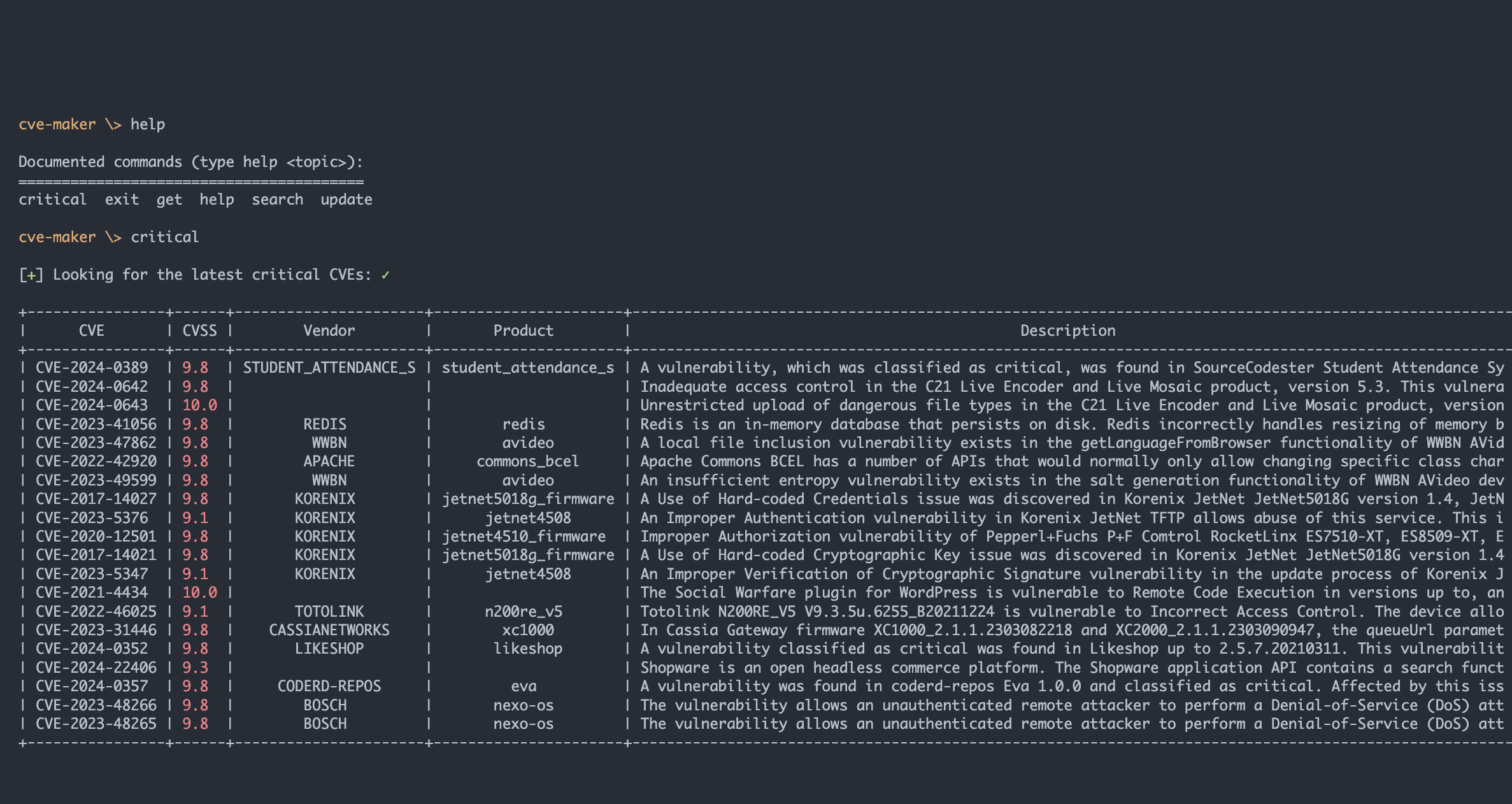Select CVE-2023-47862 in the table
Image resolution: width=1512 pixels, height=804 pixels.
(96, 443)
